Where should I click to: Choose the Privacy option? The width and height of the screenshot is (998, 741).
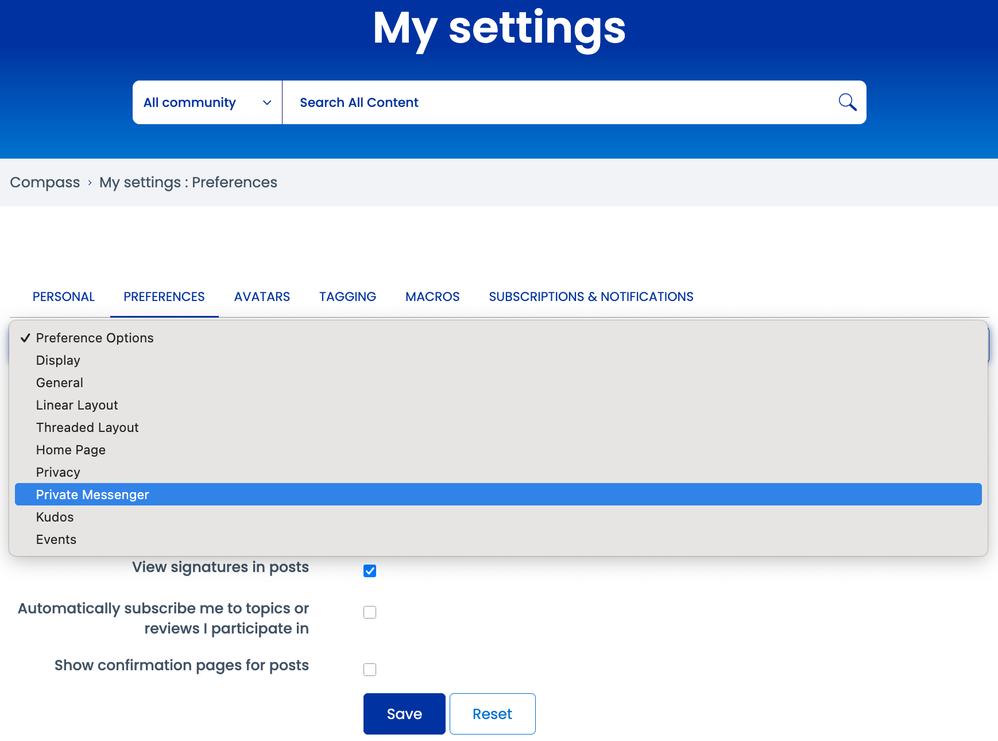58,472
